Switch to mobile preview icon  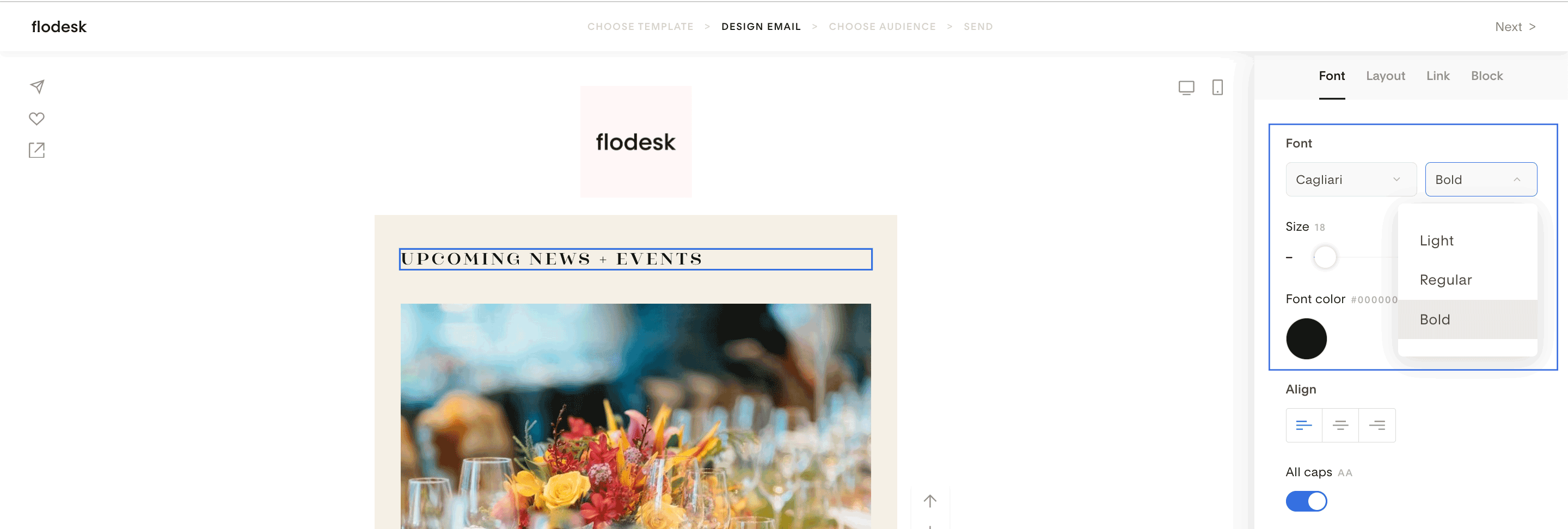[1217, 88]
